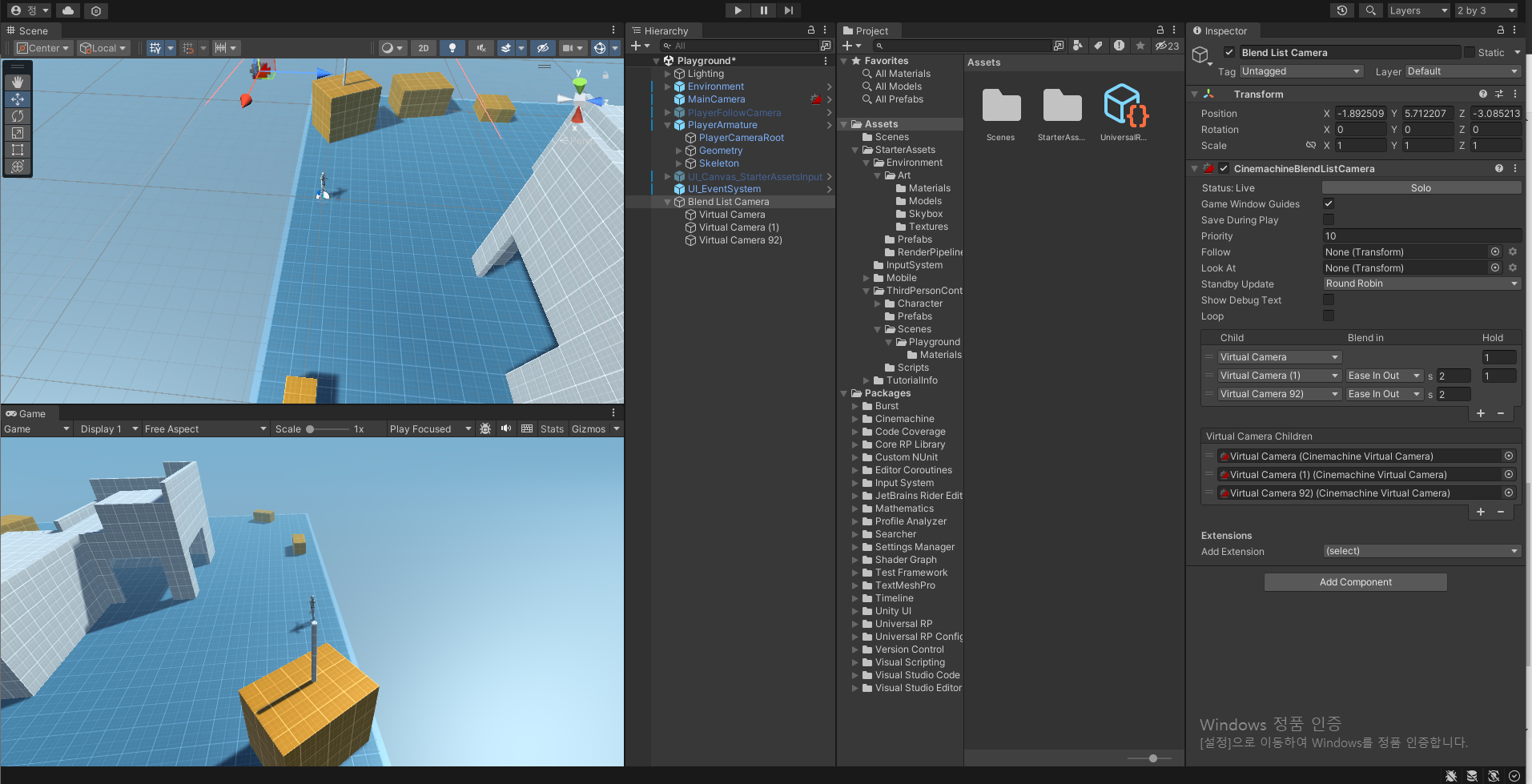Open Transform component help icon
The height and width of the screenshot is (784, 1532).
(x=1483, y=94)
